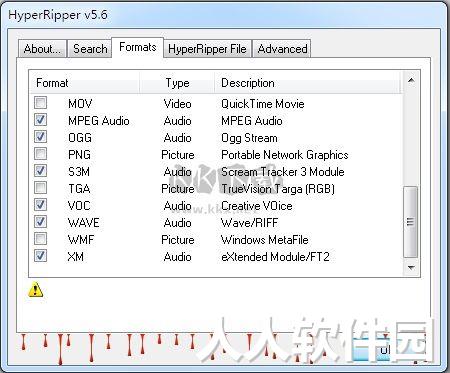Select the 'MOV' format name
The image size is (450, 373).
80,104
